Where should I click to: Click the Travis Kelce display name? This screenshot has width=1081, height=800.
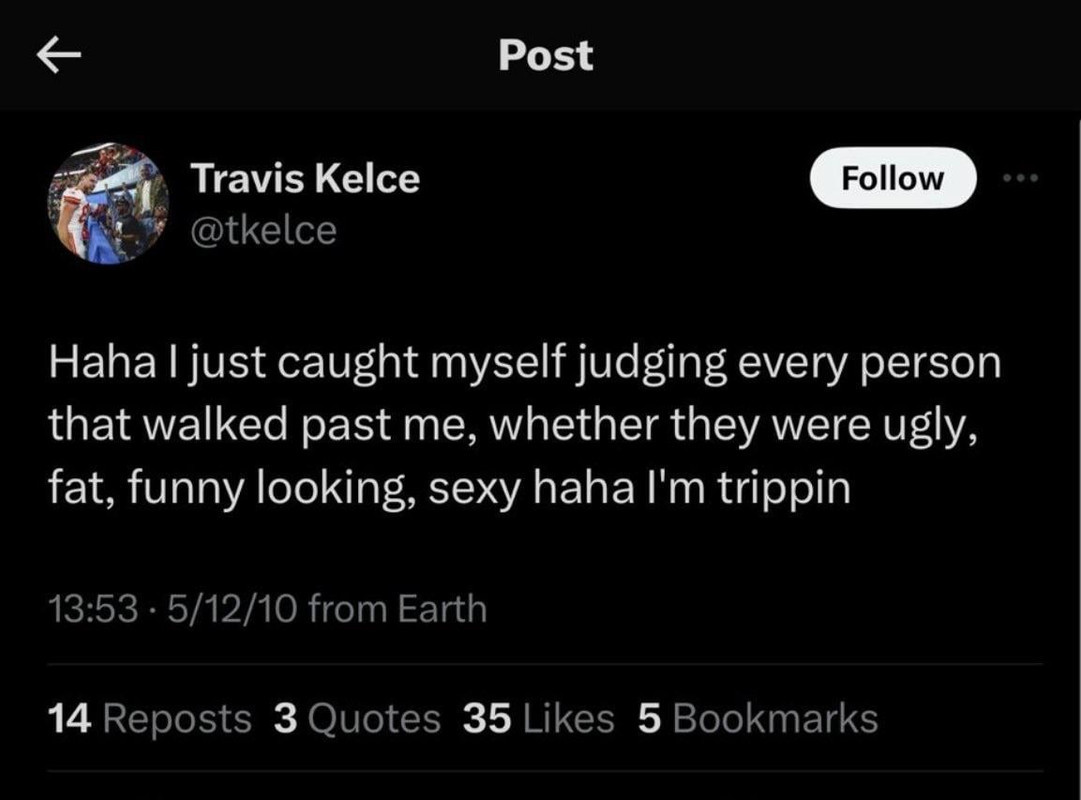305,178
